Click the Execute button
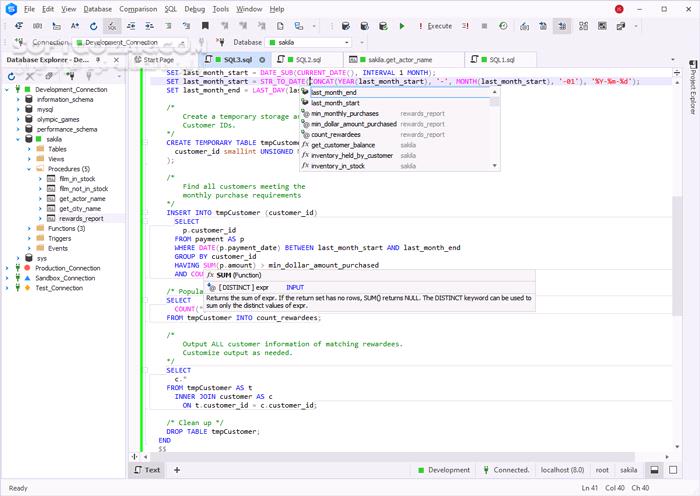This screenshot has width=700, height=496. [x=435, y=26]
